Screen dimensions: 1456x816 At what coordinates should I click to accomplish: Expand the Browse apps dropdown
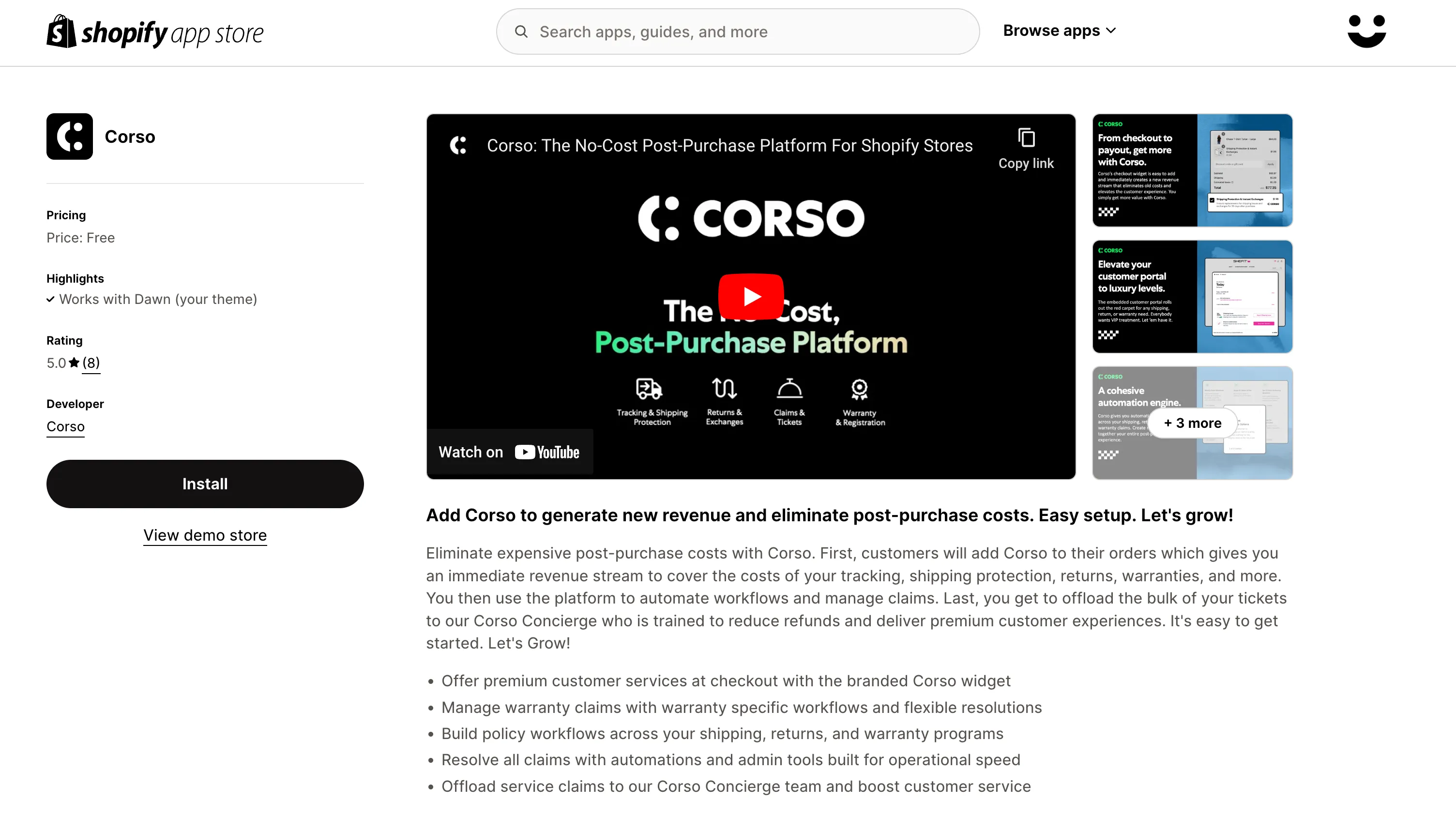coord(1060,30)
